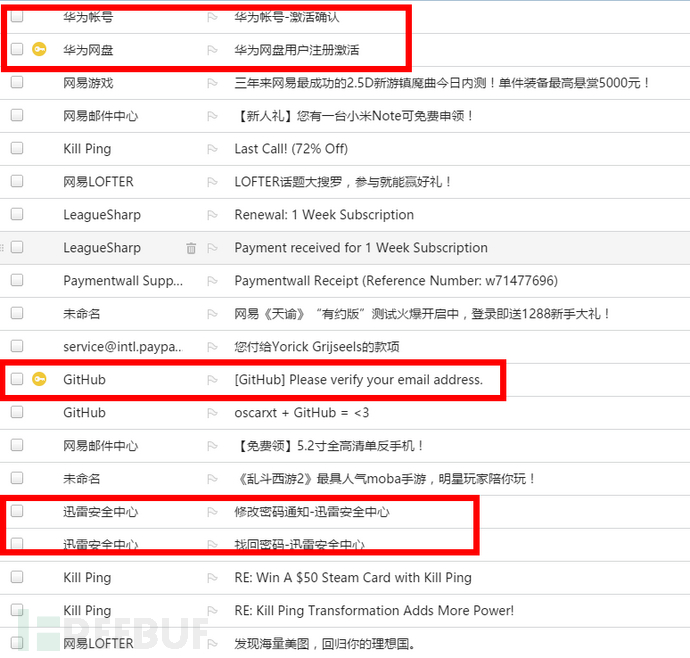Flag the 发现海量美图 email
The height and width of the screenshot is (658, 690).
coord(212,644)
